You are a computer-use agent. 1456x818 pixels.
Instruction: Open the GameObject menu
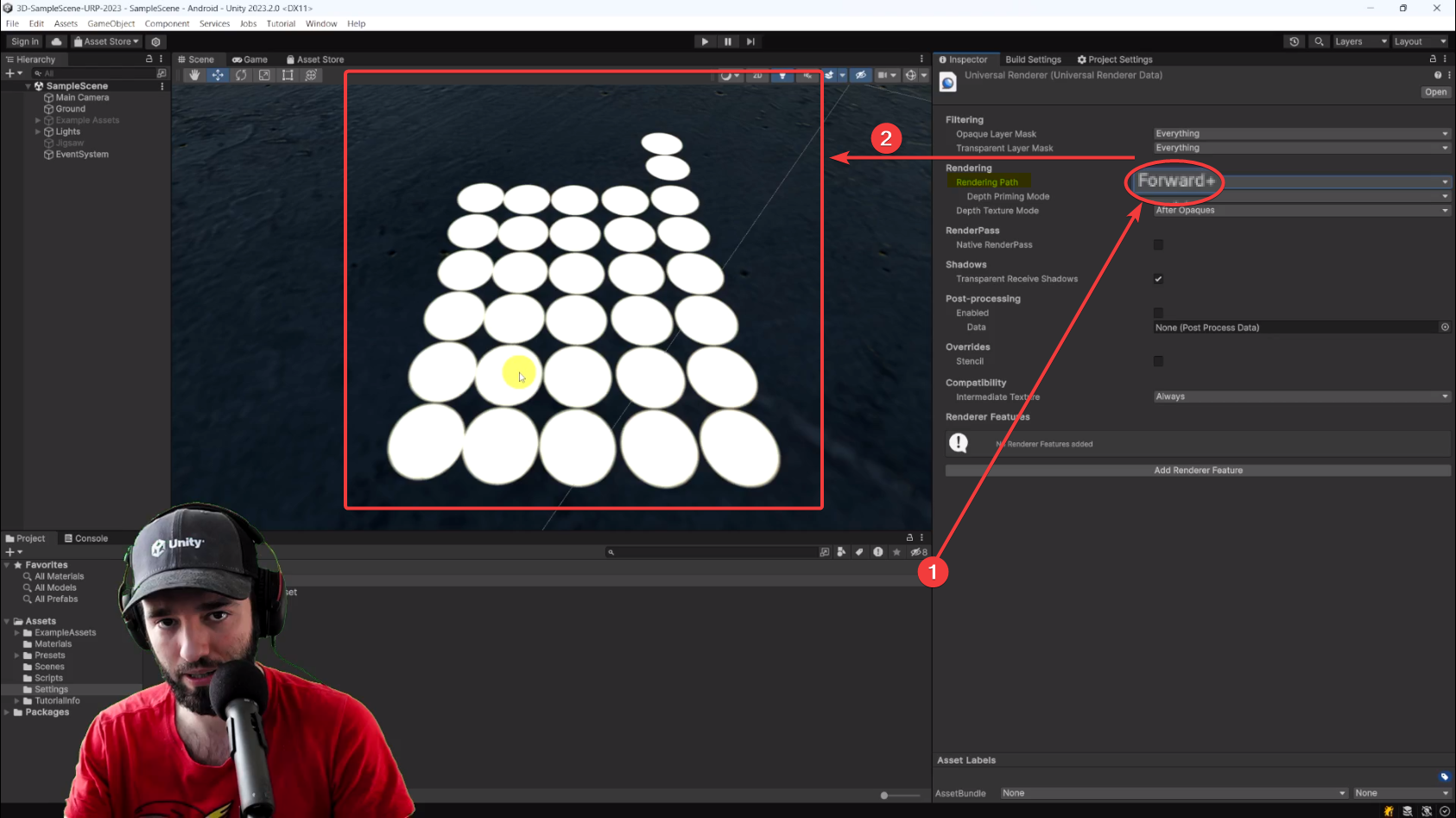coord(111,23)
